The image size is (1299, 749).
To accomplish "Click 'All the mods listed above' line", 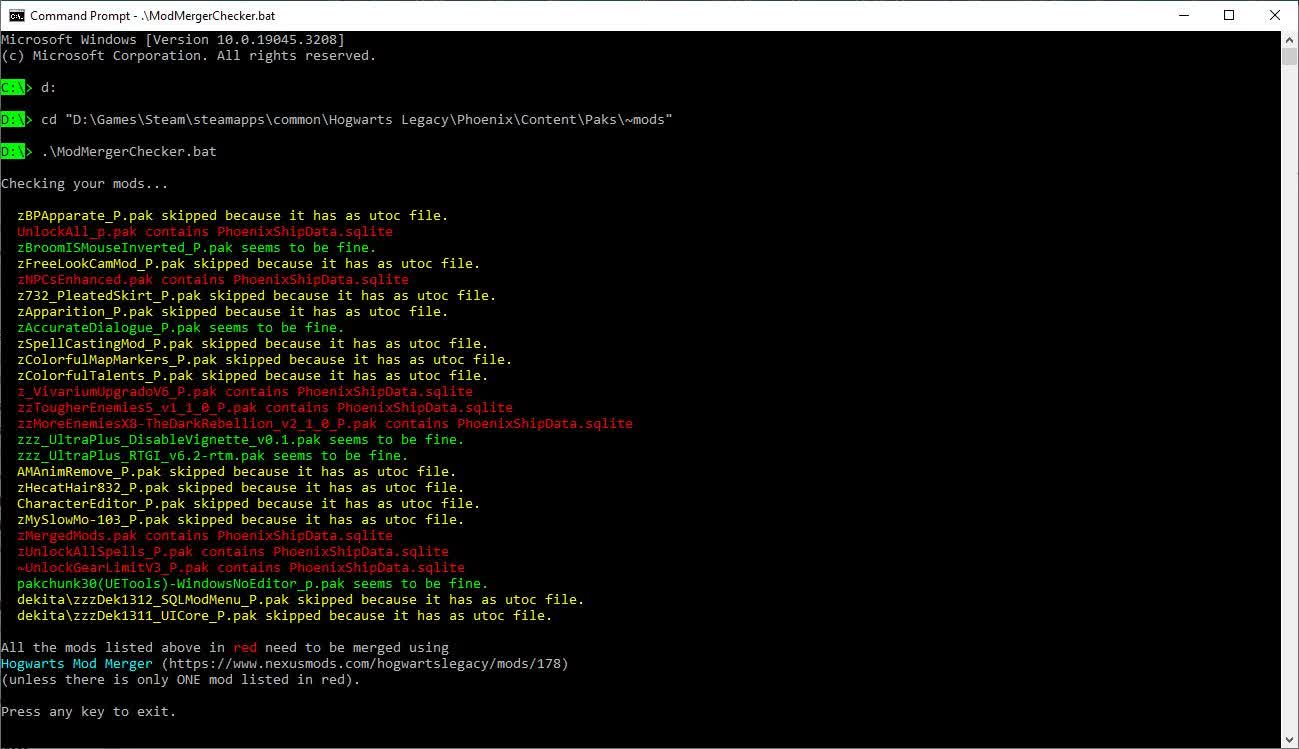I will (225, 648).
